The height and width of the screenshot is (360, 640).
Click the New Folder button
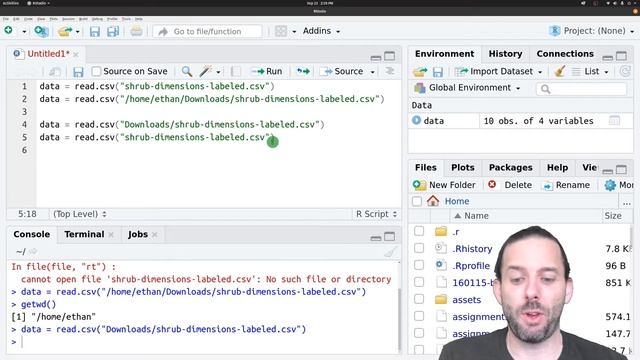[x=444, y=185]
